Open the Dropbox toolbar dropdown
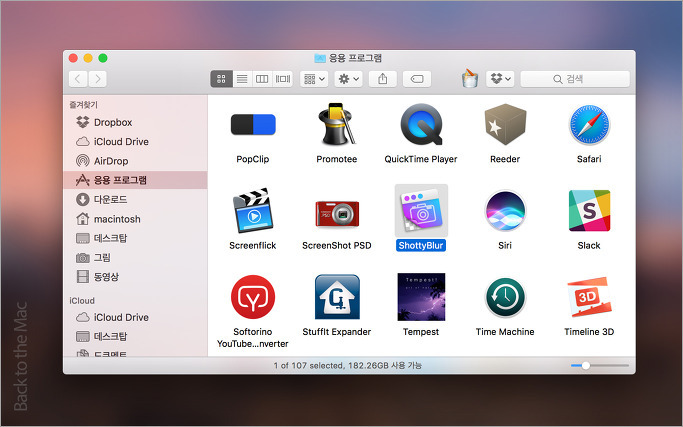The height and width of the screenshot is (427, 683). tap(500, 79)
